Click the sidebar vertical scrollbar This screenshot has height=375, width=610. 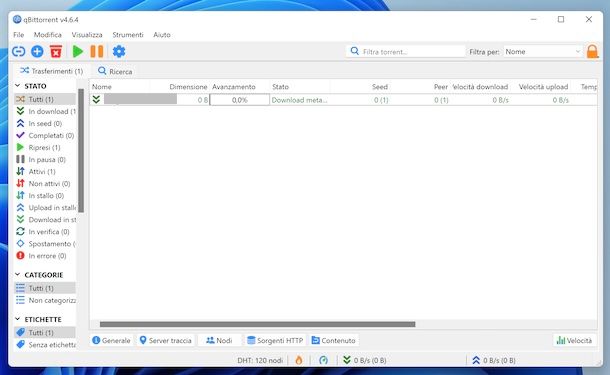(x=81, y=151)
